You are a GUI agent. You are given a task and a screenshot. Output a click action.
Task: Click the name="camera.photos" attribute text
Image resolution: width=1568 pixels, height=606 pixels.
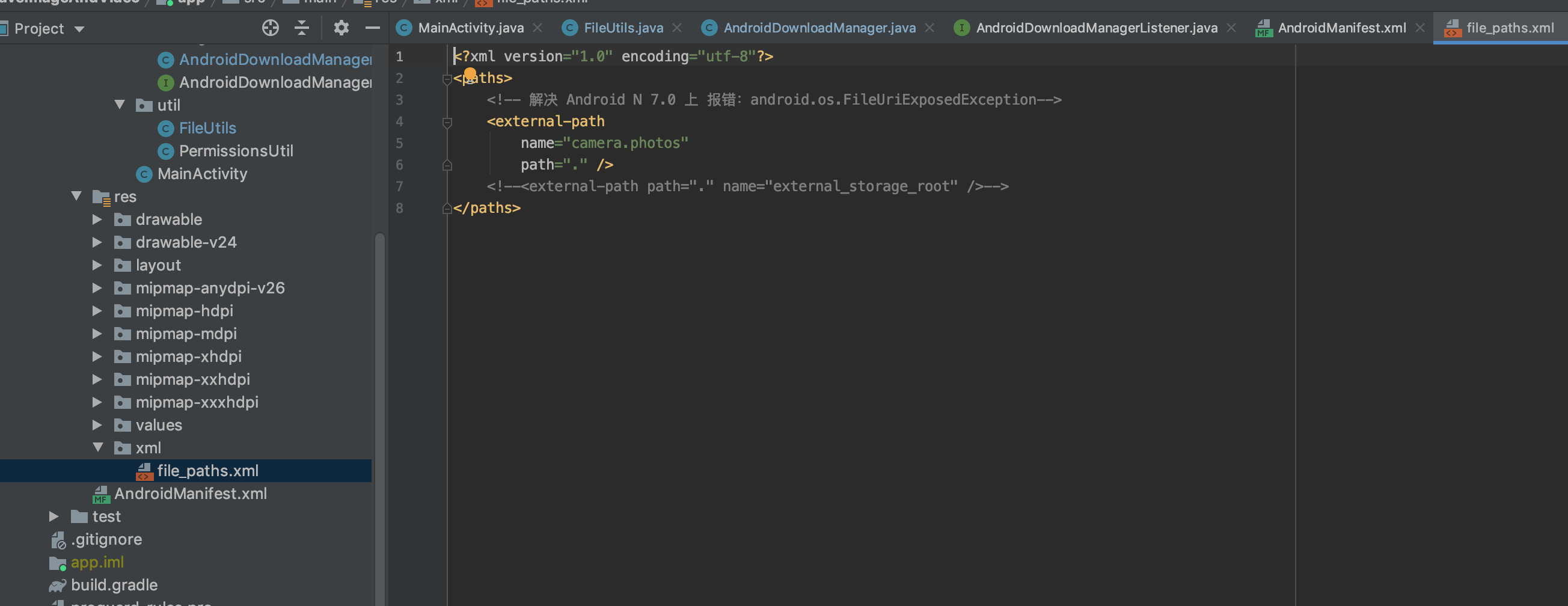click(x=604, y=143)
